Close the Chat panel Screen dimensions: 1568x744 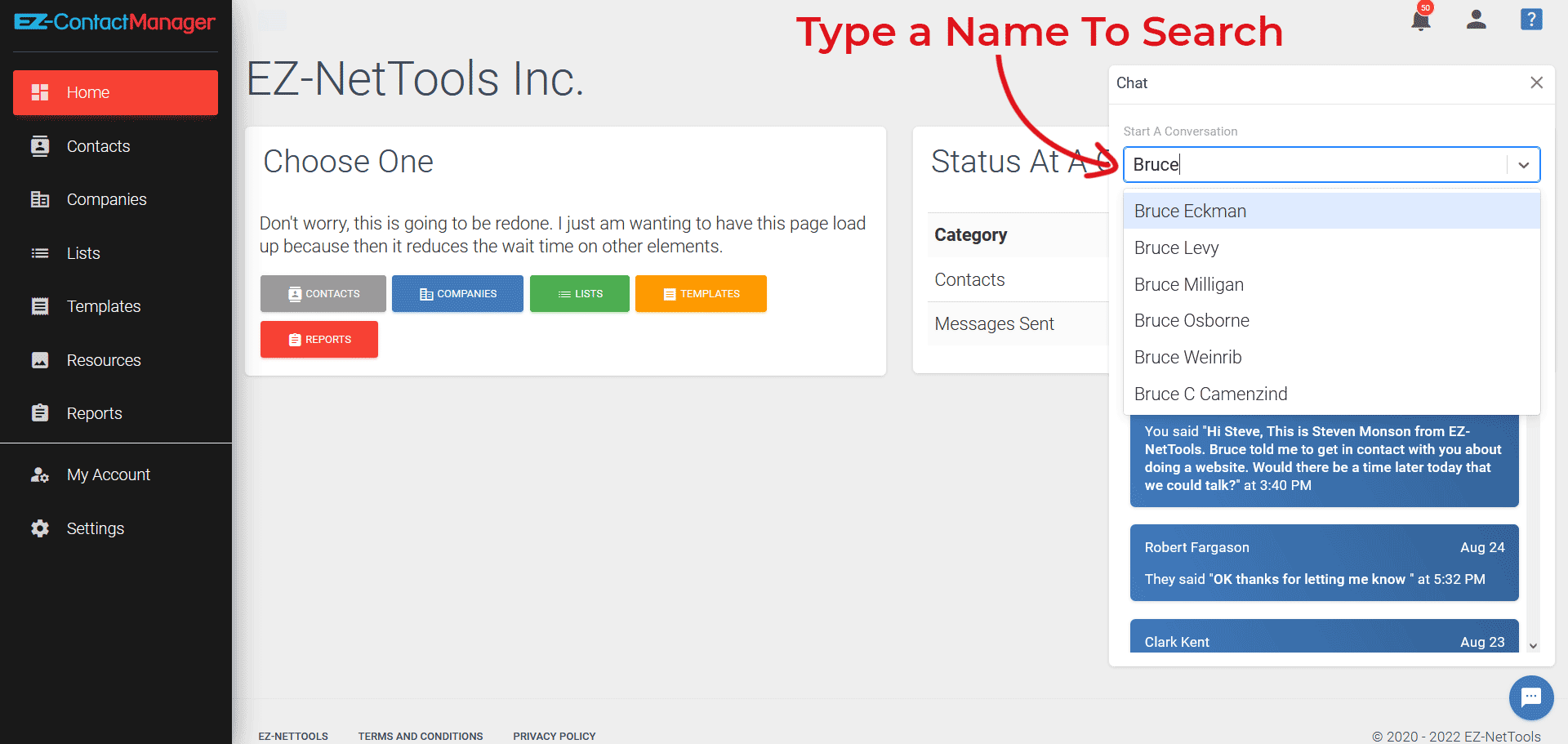tap(1536, 82)
